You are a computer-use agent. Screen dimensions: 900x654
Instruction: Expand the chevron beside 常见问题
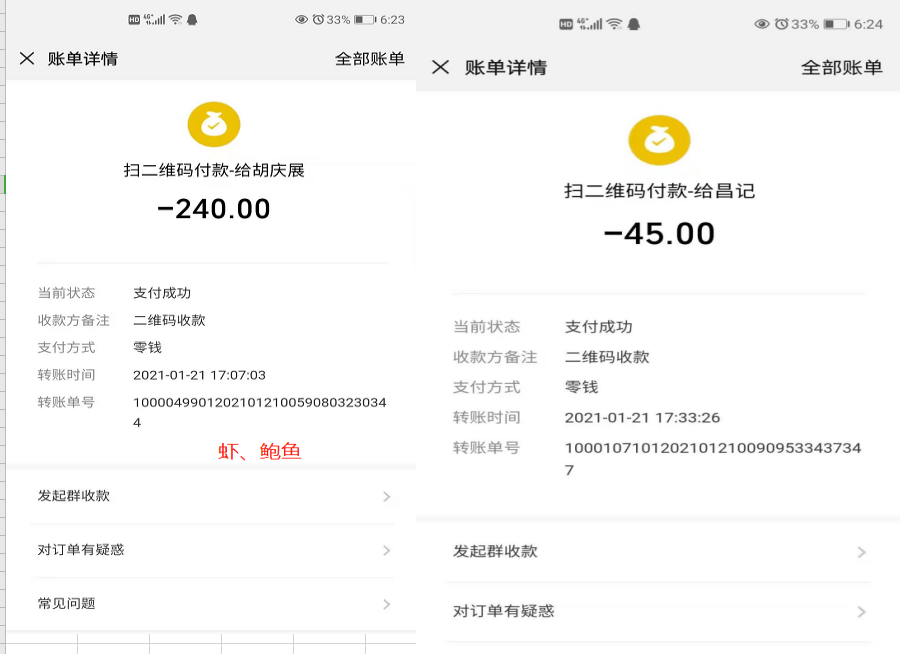pyautogui.click(x=386, y=604)
